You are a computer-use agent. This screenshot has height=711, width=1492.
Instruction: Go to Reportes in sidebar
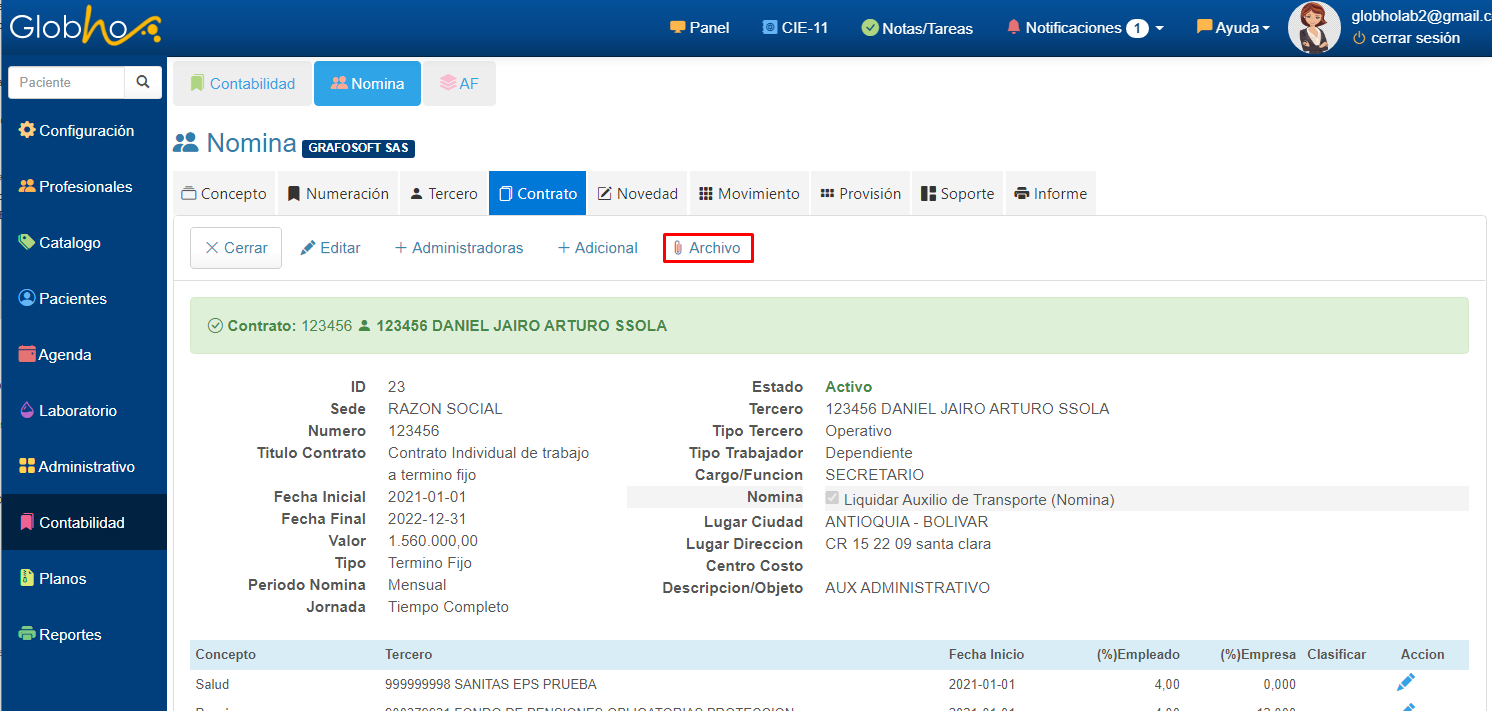click(70, 635)
